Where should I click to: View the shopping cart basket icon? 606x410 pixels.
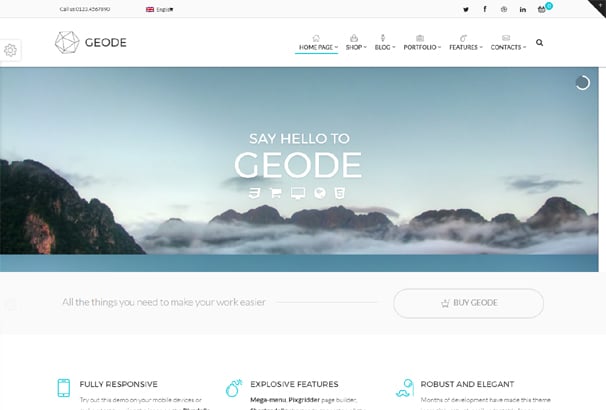point(541,9)
